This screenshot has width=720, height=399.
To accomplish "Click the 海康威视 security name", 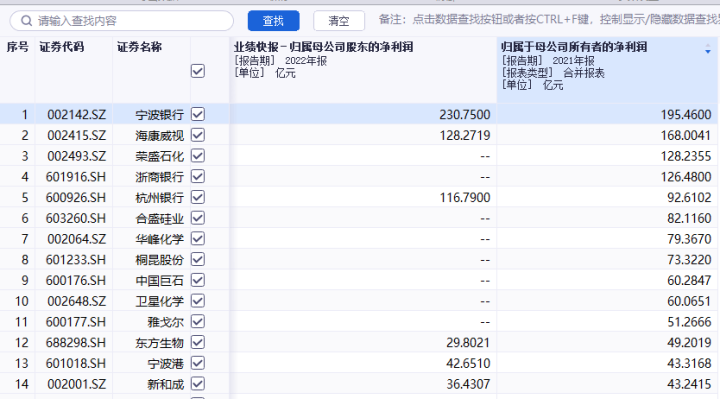I will point(160,135).
